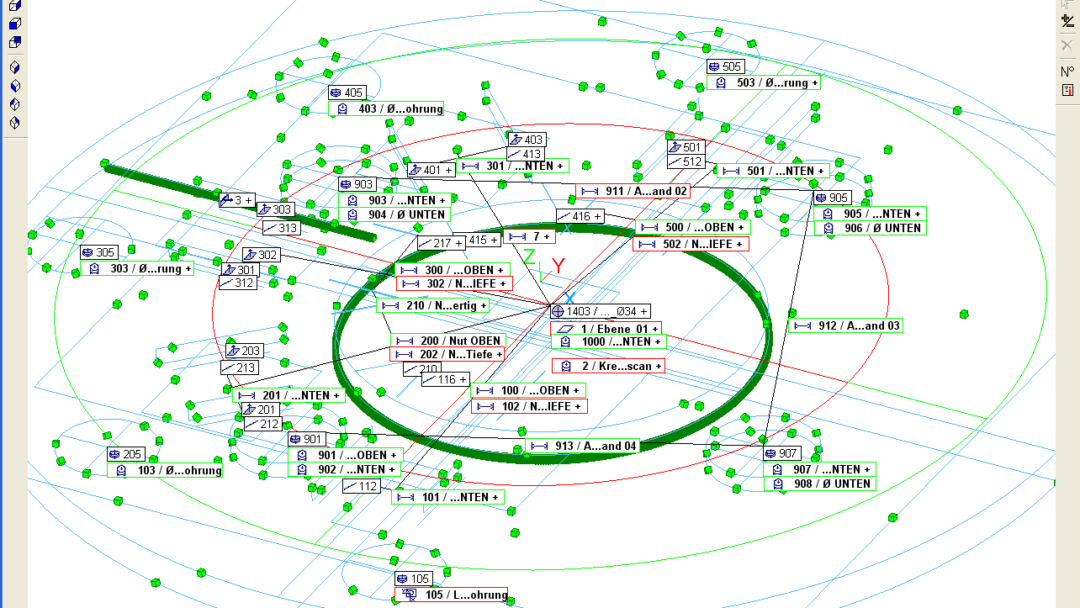Expand the 416 feature label

click(599, 216)
